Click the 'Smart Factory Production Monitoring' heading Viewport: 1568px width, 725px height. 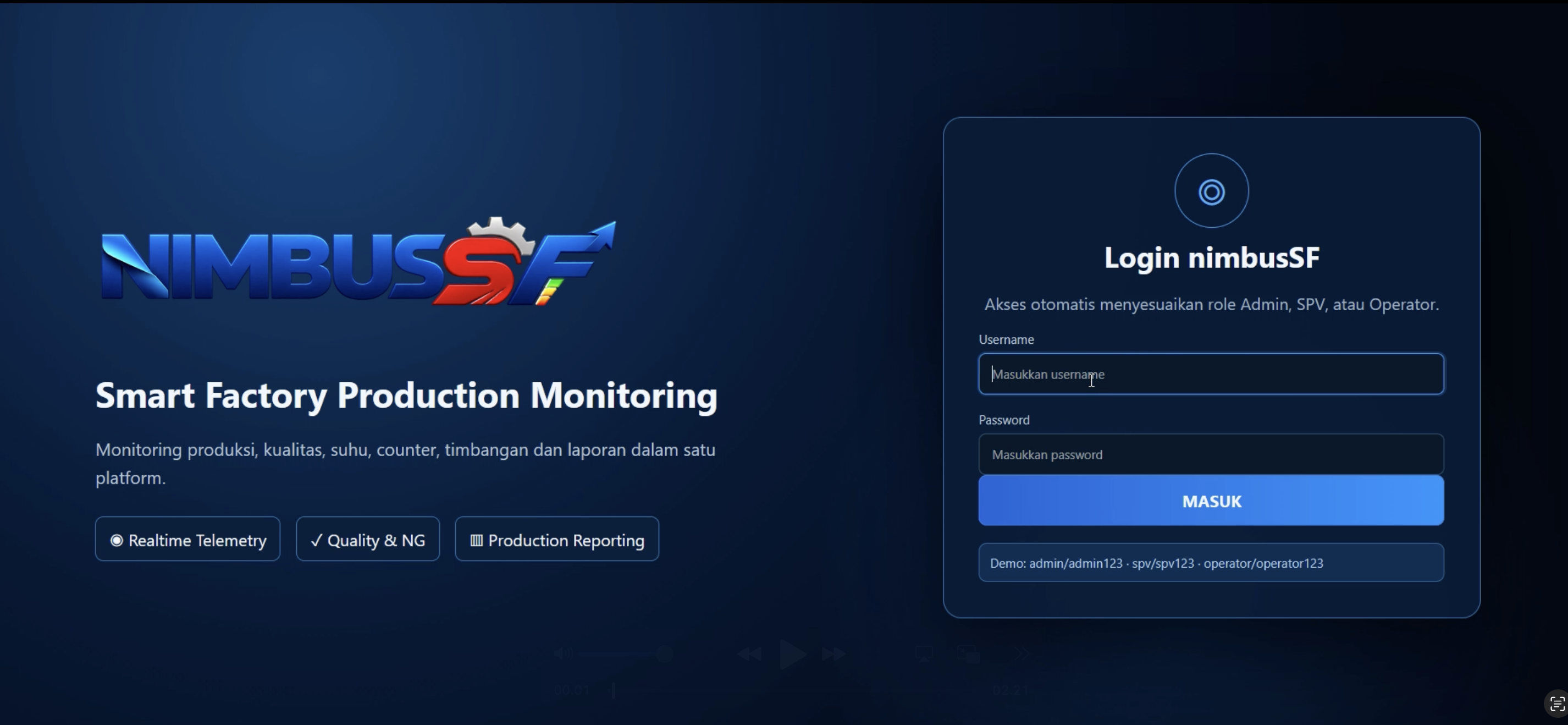407,396
